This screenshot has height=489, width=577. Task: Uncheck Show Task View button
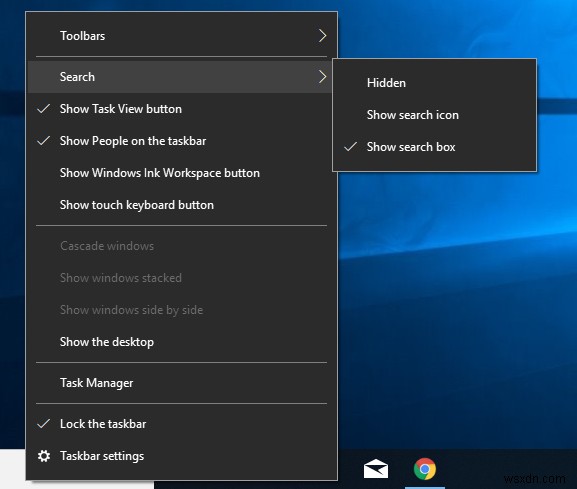tap(182, 109)
